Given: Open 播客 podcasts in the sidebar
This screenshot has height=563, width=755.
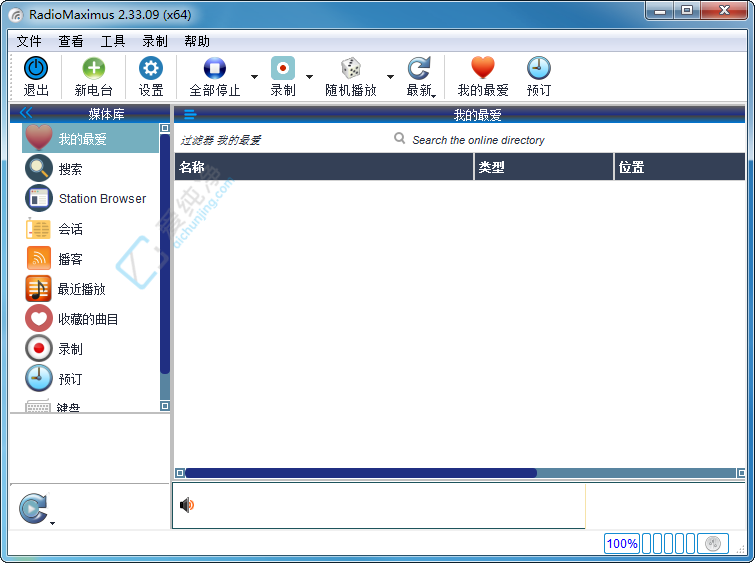Looking at the screenshot, I should [x=91, y=259].
